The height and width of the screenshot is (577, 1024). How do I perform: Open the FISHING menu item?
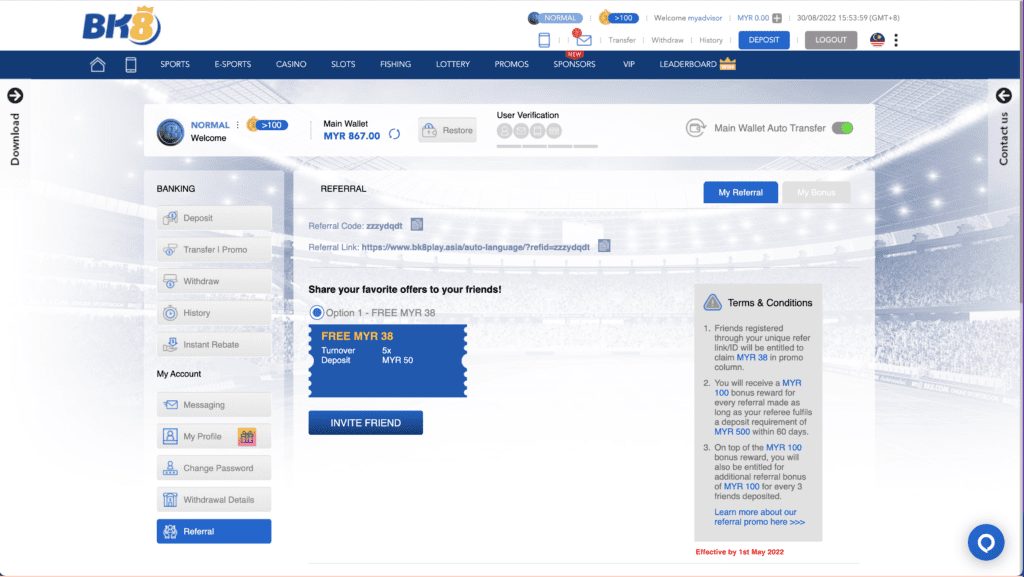tap(396, 65)
